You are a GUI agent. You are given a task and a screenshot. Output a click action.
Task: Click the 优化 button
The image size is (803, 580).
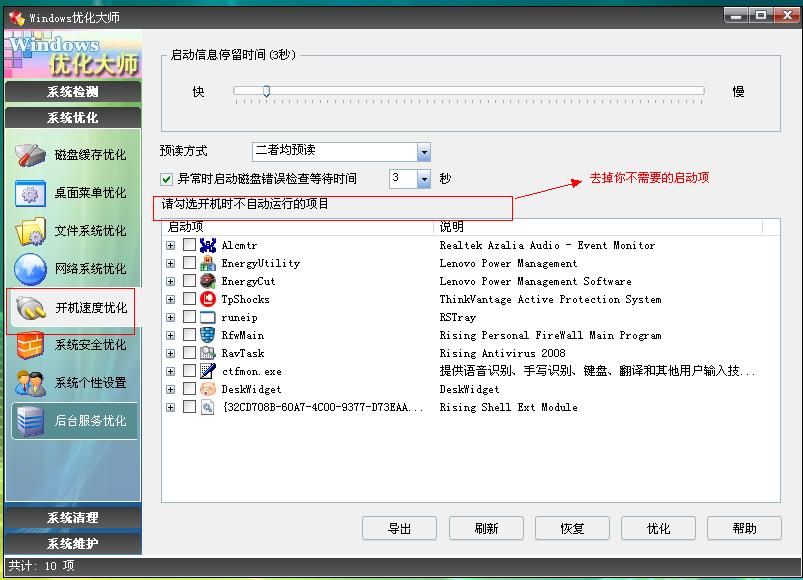coord(658,528)
